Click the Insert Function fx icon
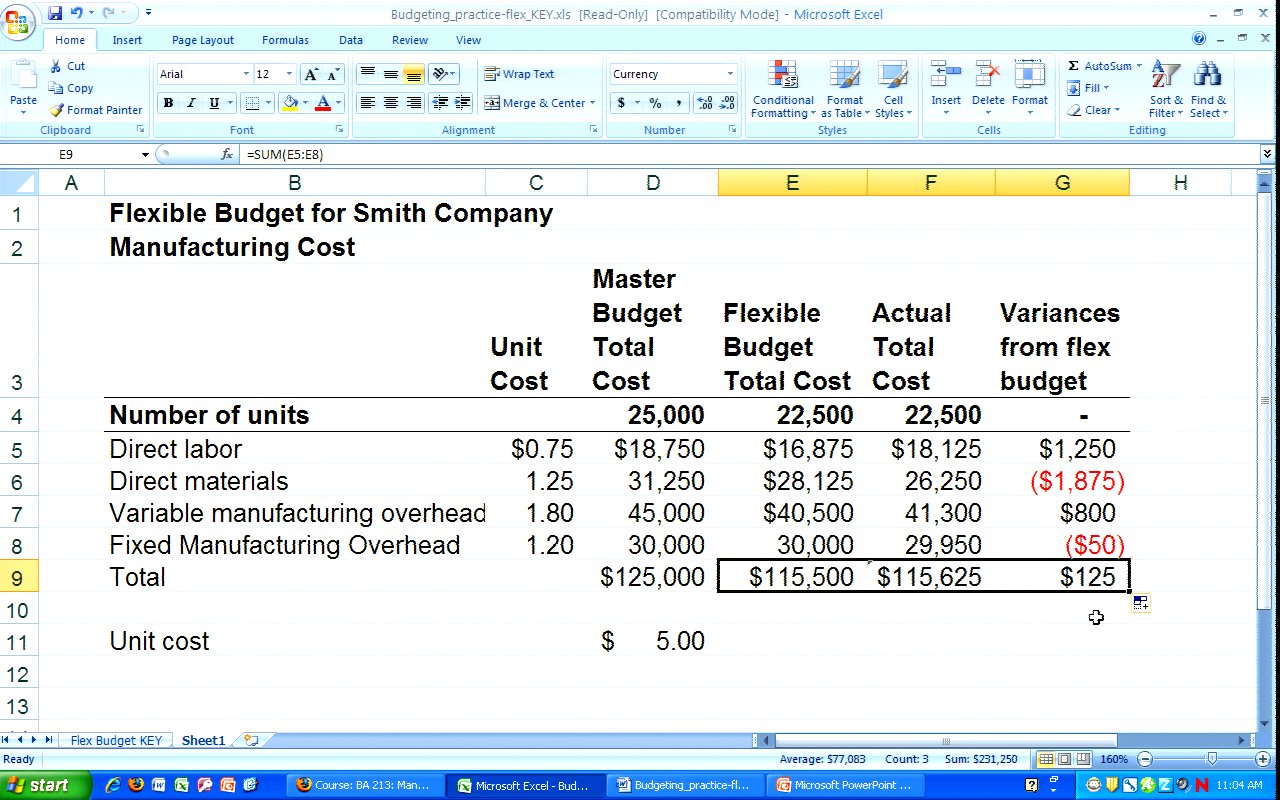 [227, 154]
